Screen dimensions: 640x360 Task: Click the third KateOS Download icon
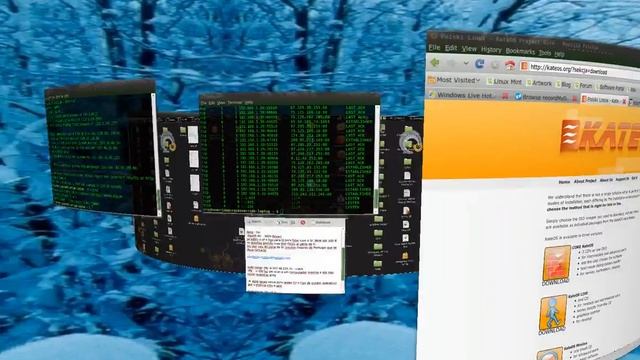549,354
